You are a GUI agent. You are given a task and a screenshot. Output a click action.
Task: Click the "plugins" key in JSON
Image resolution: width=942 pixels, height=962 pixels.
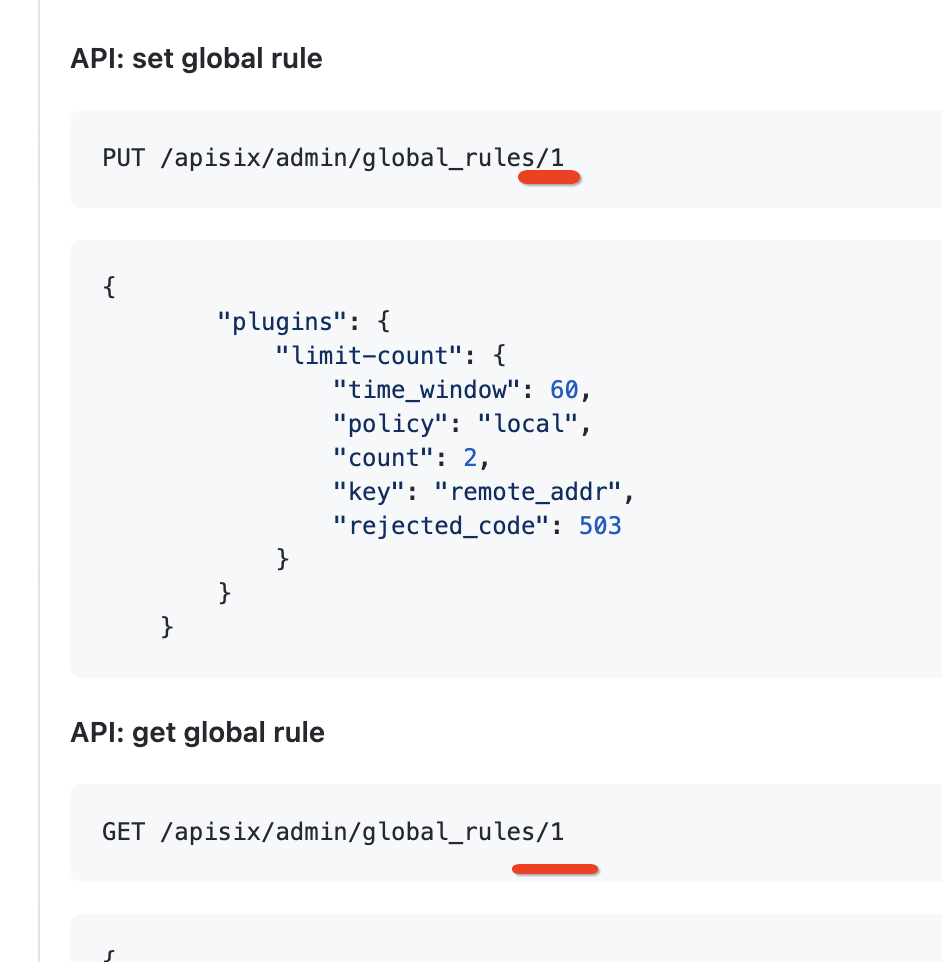pyautogui.click(x=282, y=321)
